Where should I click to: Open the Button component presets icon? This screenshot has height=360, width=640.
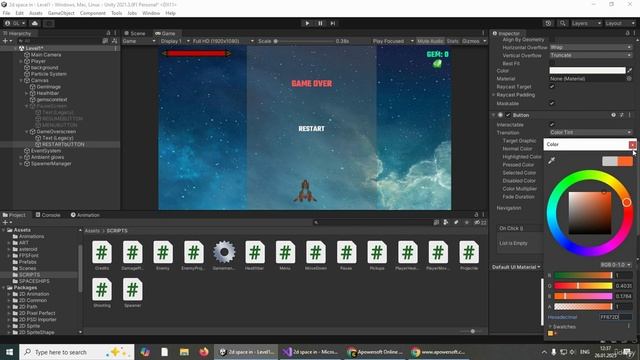pos(622,115)
